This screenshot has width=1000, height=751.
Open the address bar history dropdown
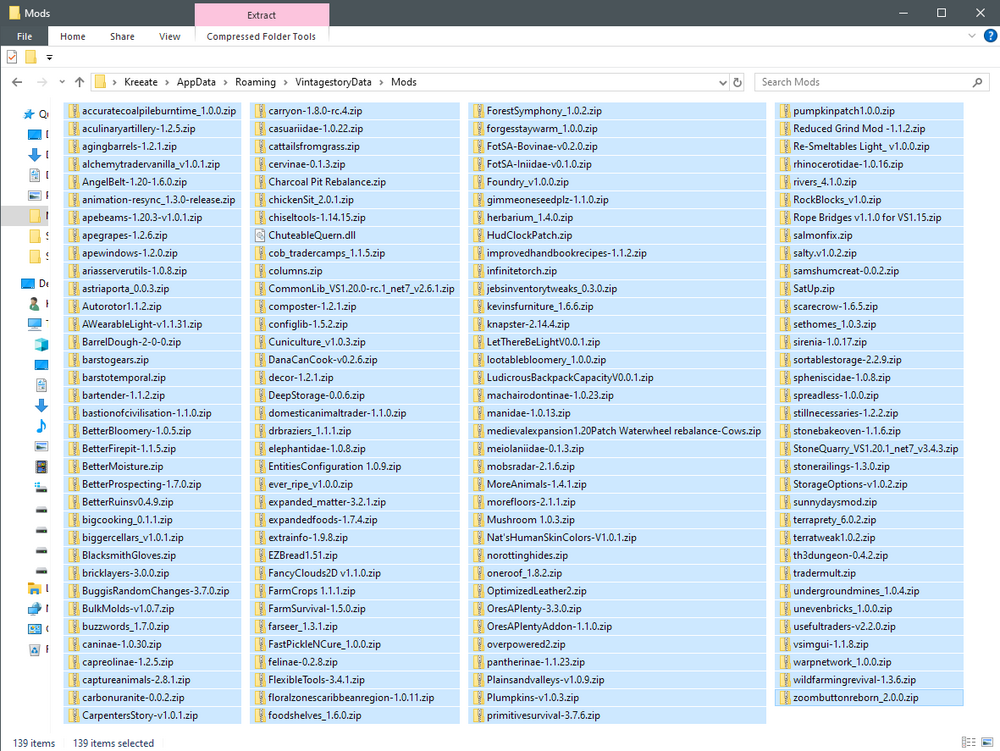tap(723, 82)
